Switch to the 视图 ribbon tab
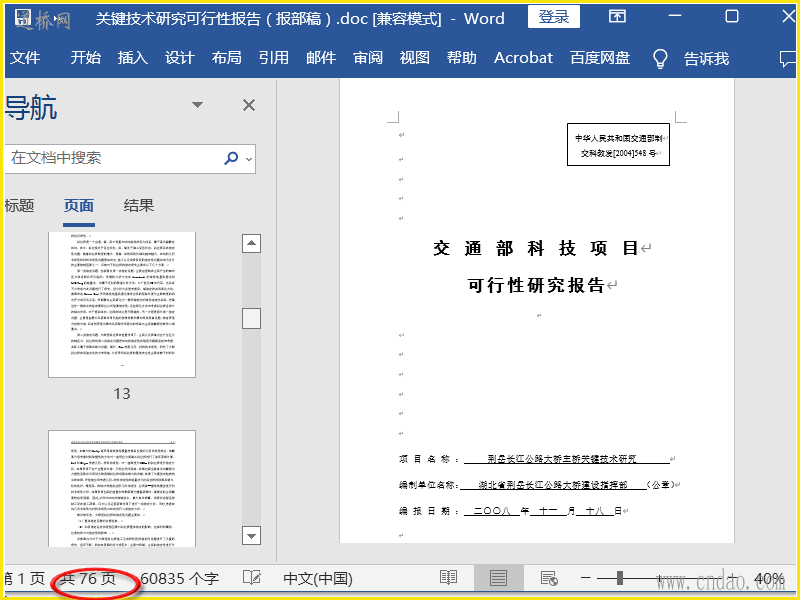The width and height of the screenshot is (800, 600). point(414,58)
